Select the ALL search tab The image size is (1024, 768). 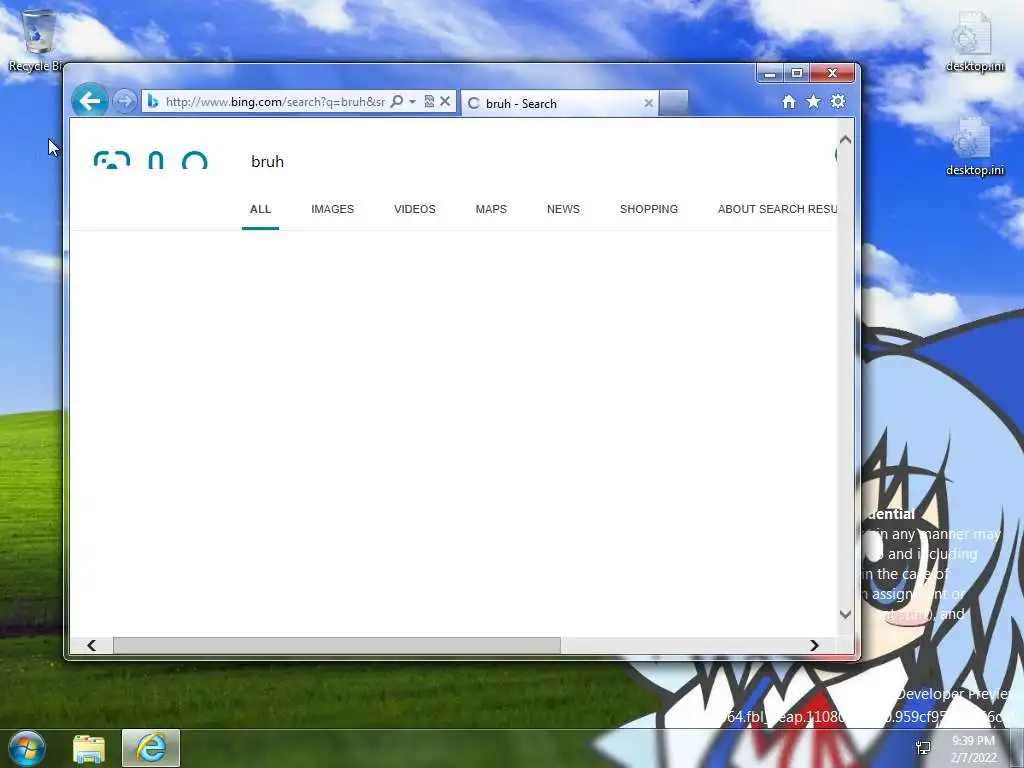click(x=260, y=209)
